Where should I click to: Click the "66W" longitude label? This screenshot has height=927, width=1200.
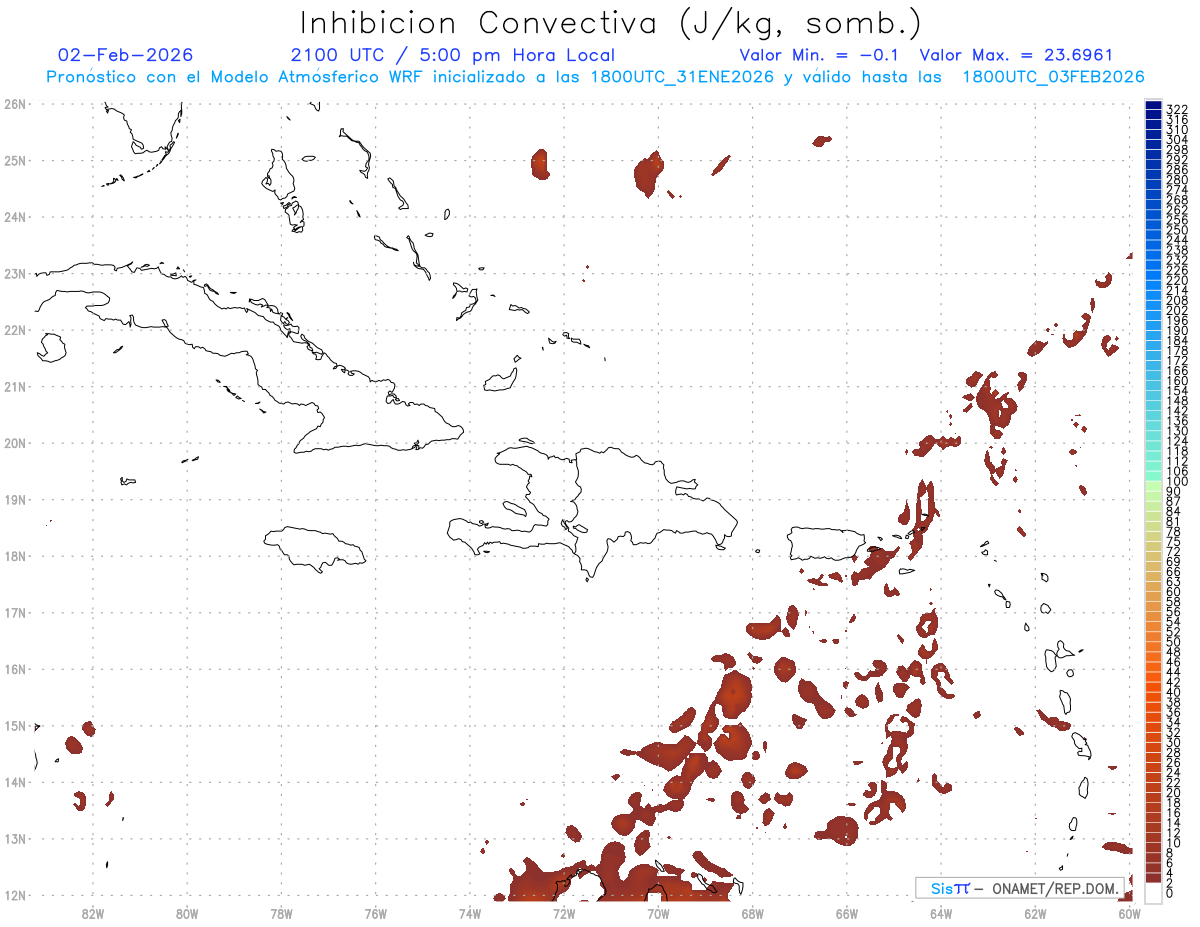[846, 912]
